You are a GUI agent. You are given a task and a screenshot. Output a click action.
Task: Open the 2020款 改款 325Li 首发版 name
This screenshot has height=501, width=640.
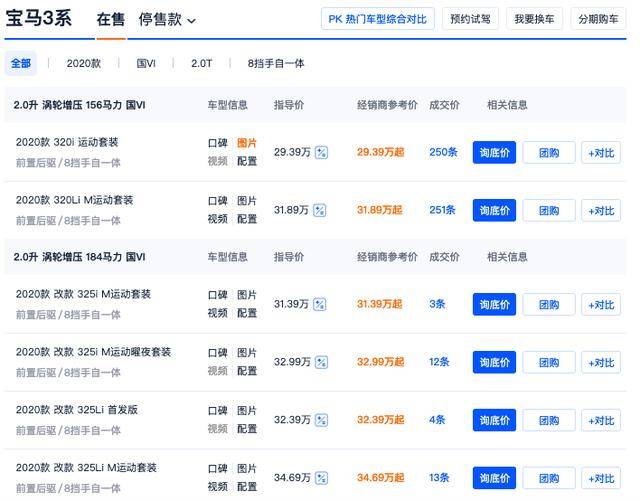coord(77,410)
